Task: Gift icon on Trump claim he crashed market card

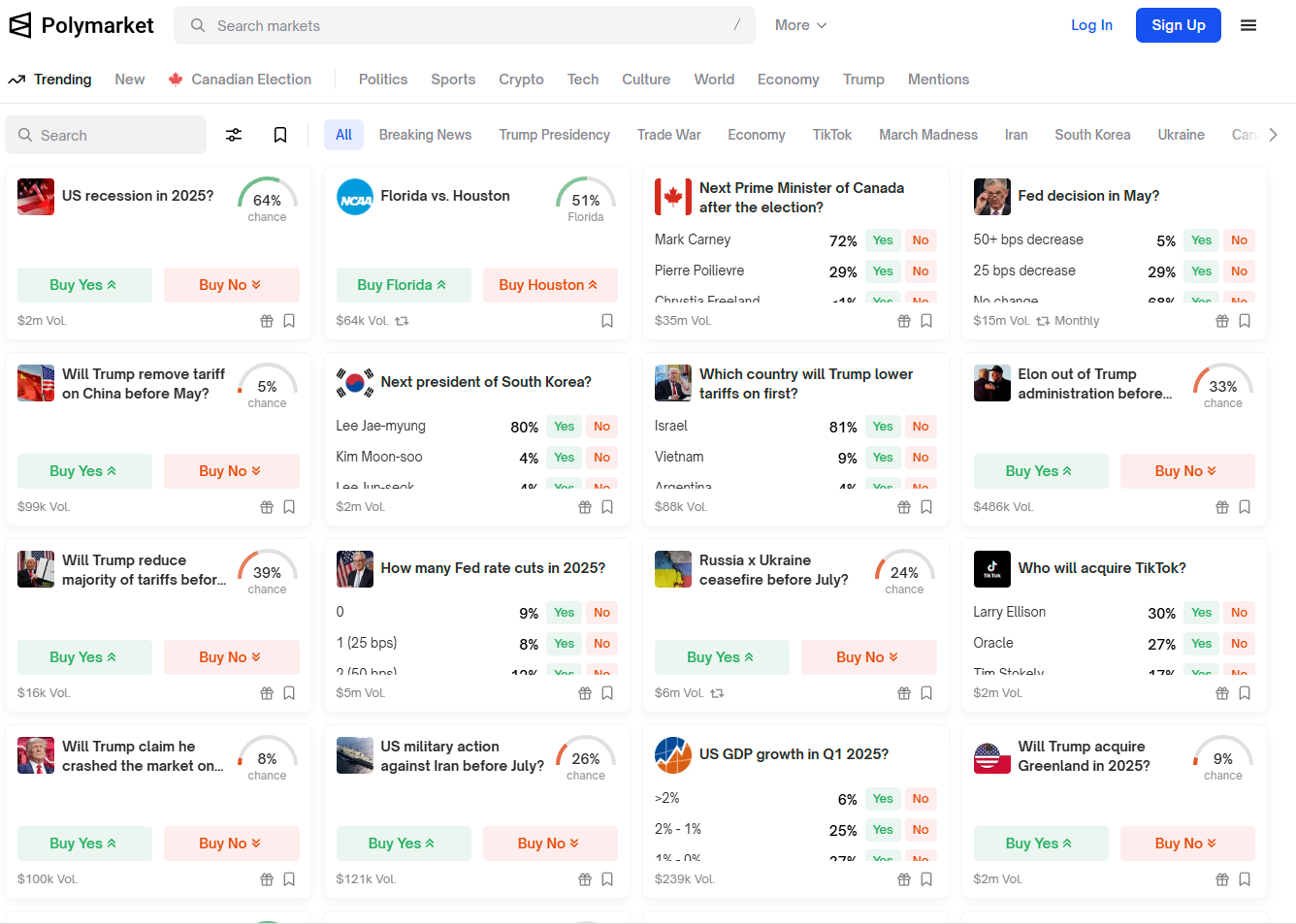Action: [267, 879]
